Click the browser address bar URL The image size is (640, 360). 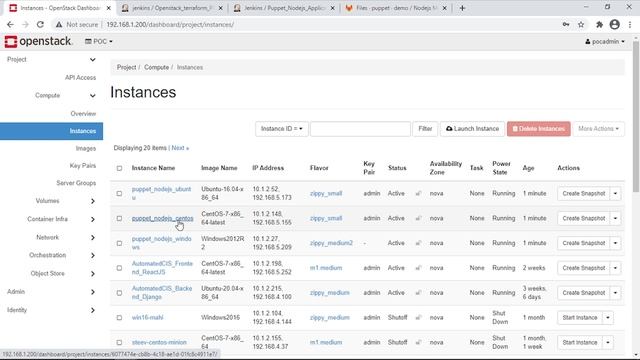pos(170,24)
